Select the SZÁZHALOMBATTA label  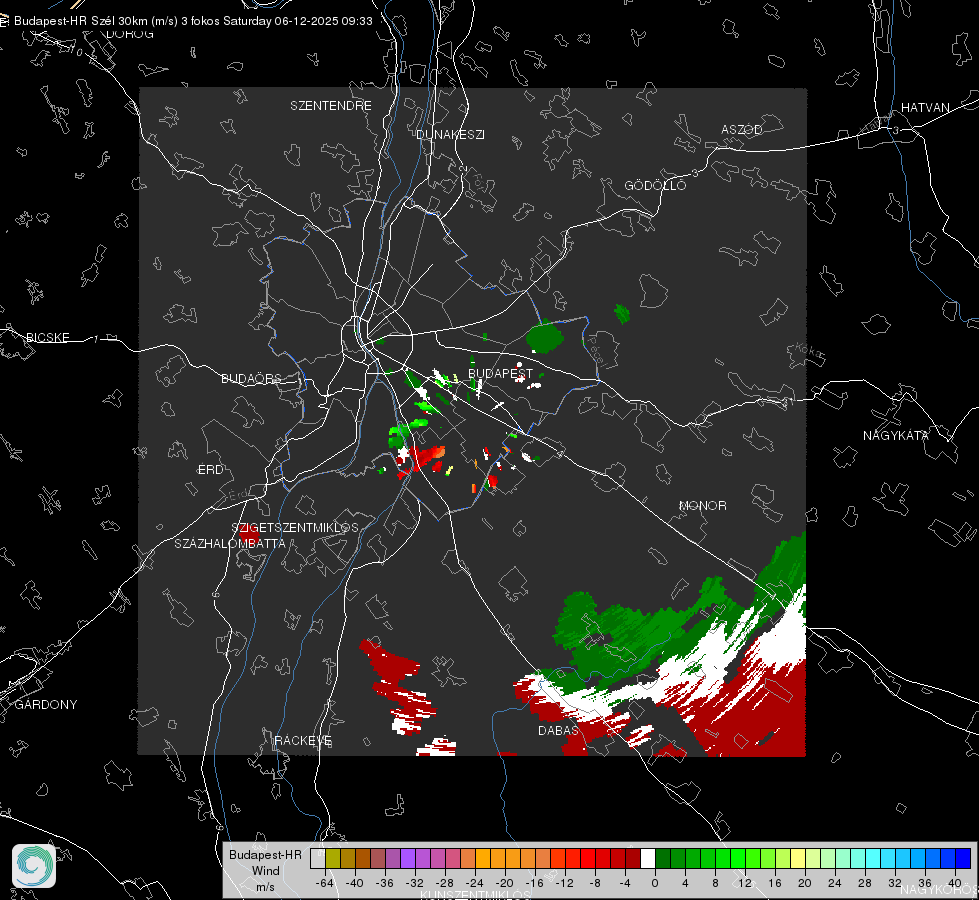coord(230,543)
